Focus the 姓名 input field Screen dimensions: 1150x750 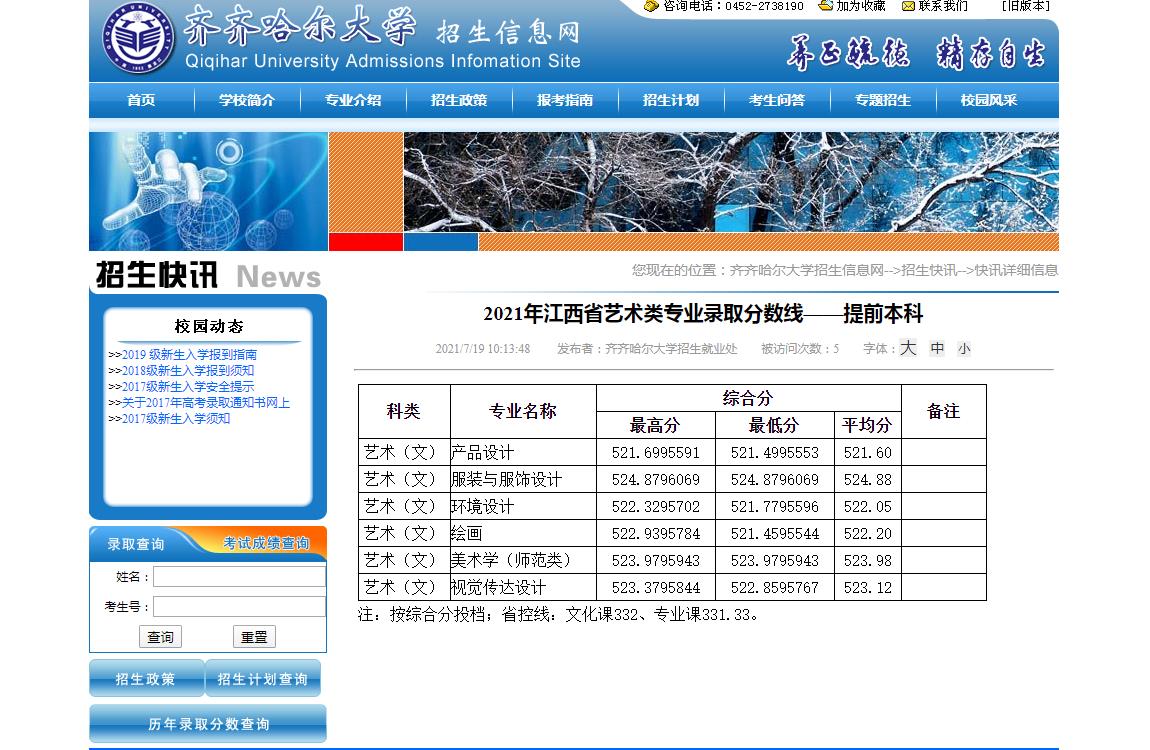(x=239, y=577)
